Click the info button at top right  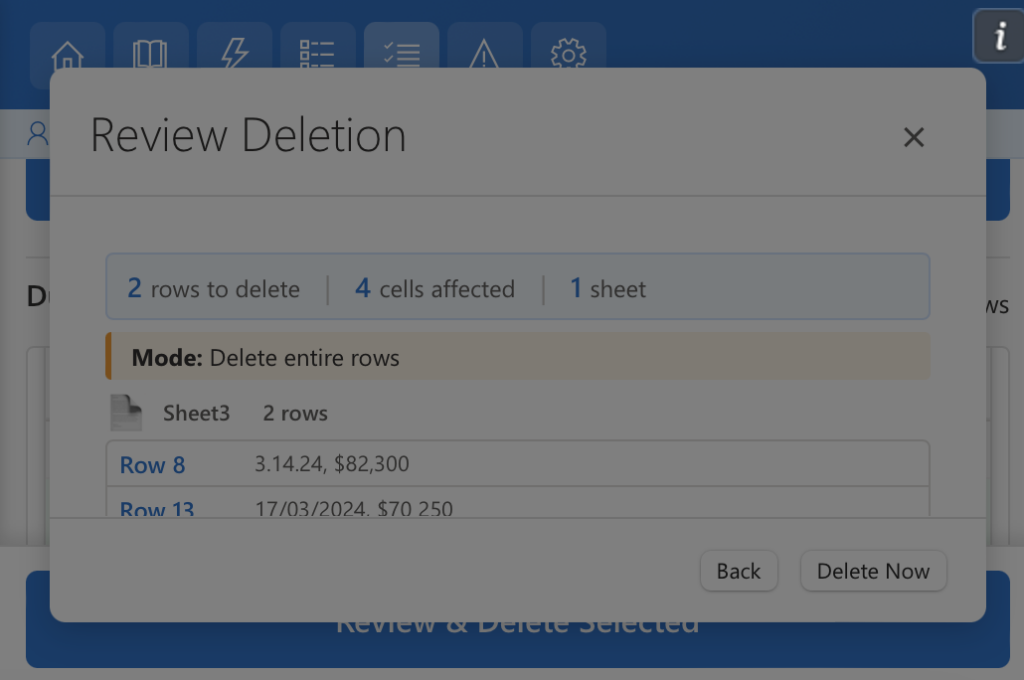click(998, 37)
